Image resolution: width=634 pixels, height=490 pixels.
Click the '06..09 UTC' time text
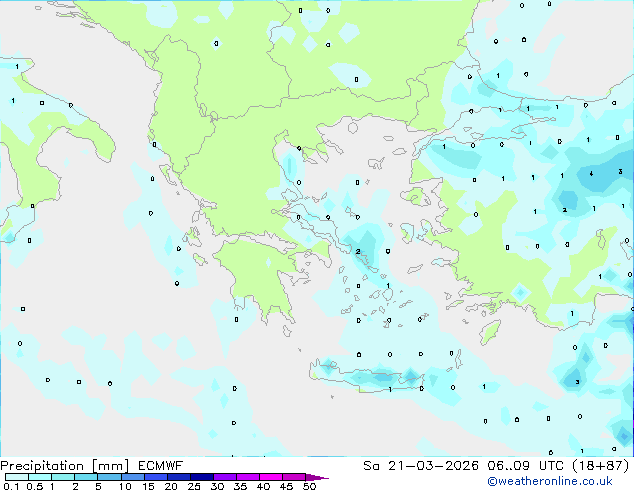(525, 466)
